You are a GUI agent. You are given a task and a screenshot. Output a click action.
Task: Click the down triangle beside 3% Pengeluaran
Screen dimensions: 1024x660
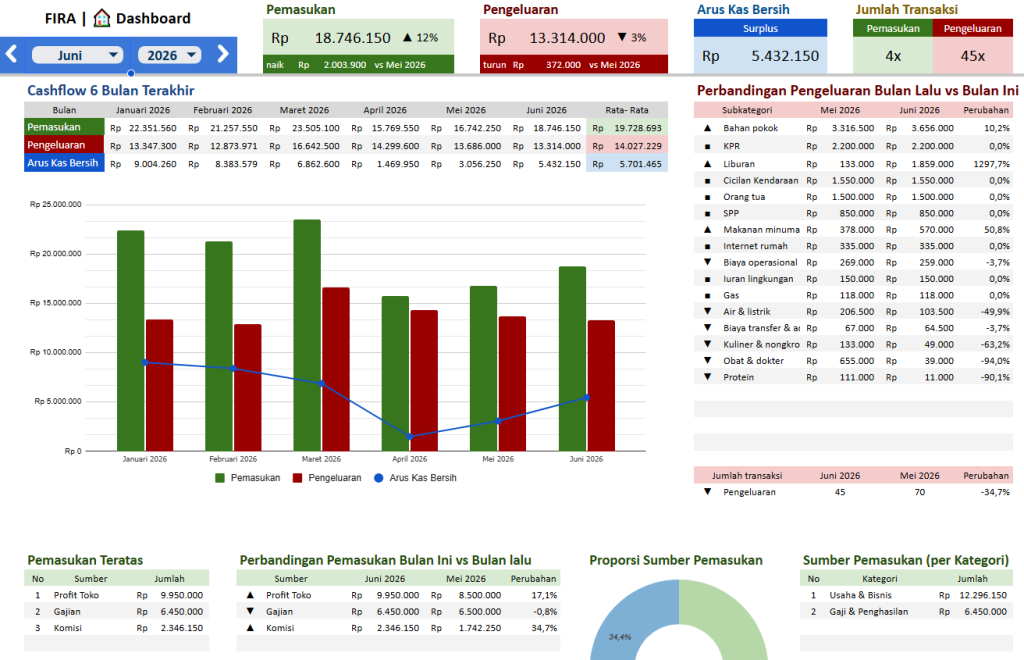point(622,38)
